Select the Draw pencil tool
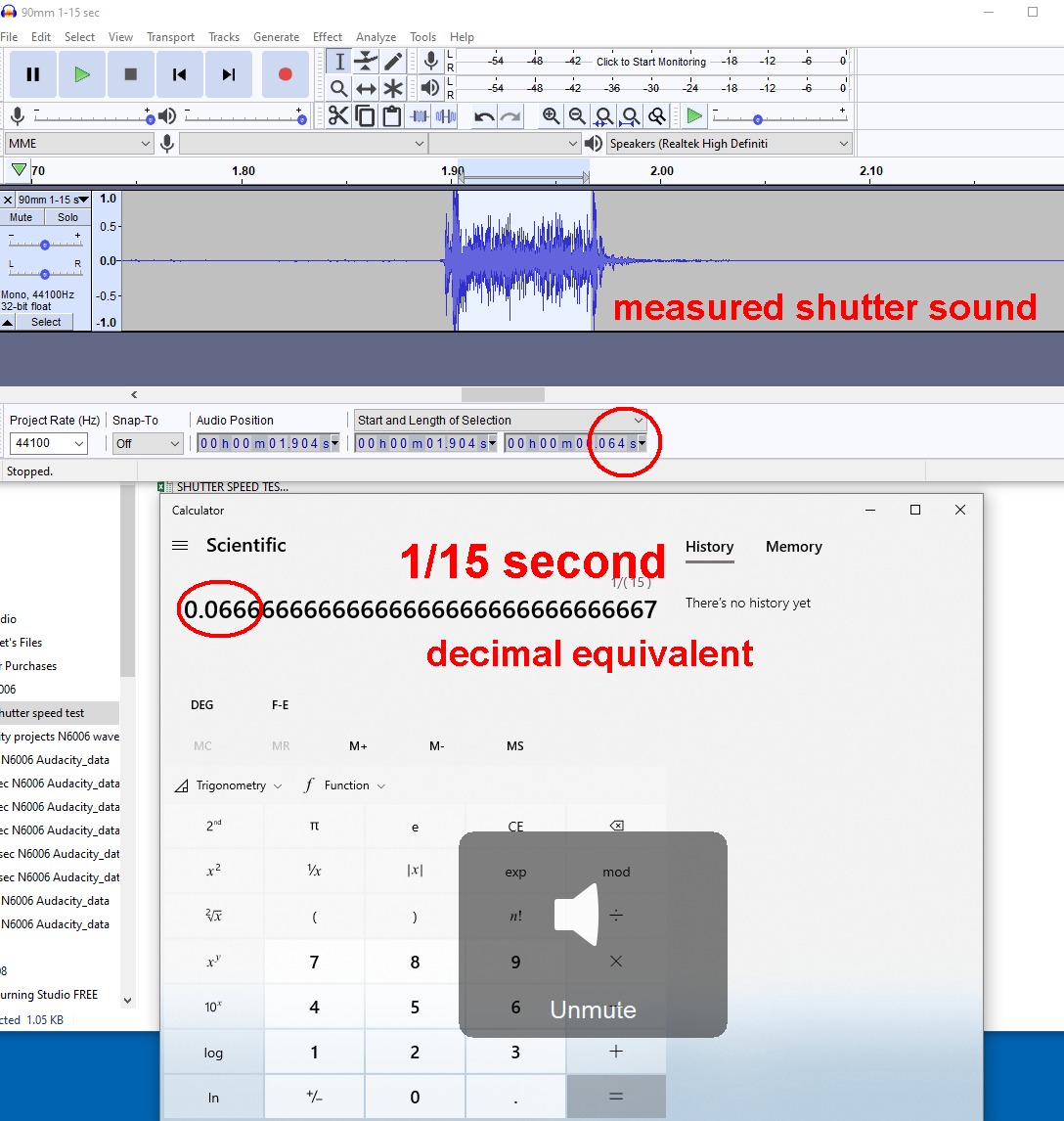The image size is (1064, 1121). [393, 62]
